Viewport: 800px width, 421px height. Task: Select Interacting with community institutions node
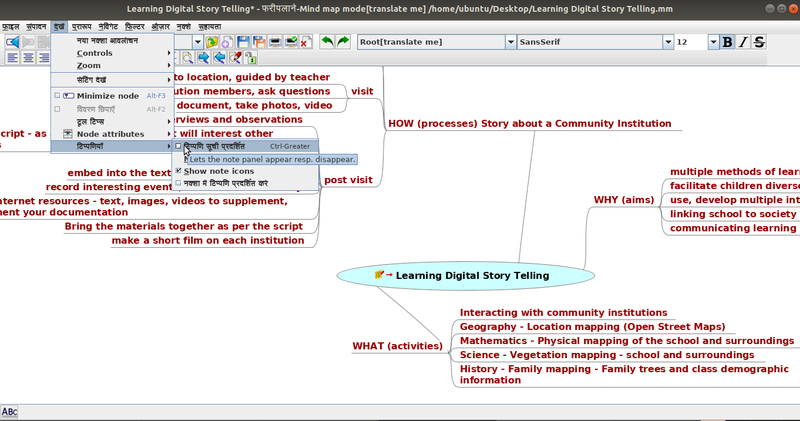click(563, 313)
